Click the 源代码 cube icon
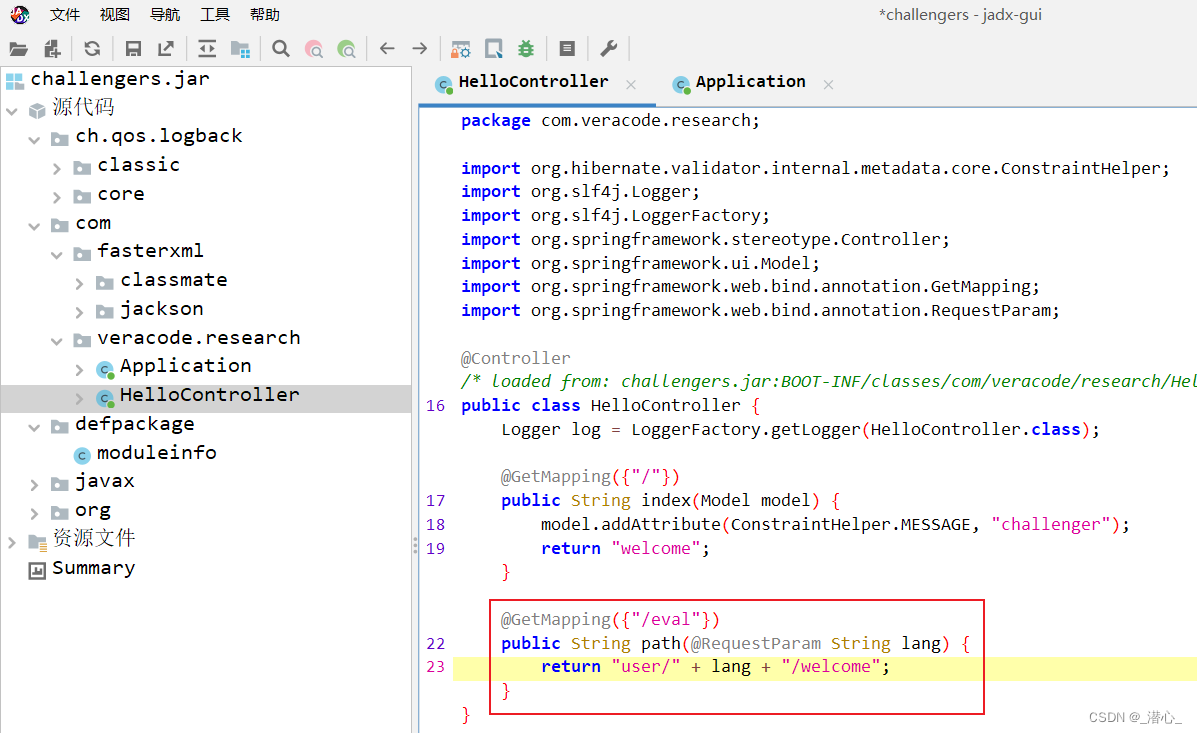The image size is (1197, 733). [37, 111]
